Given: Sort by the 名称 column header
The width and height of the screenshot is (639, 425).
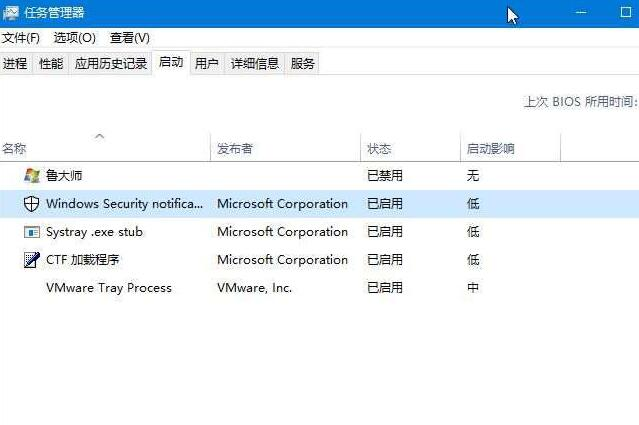Looking at the screenshot, I should coord(14,149).
